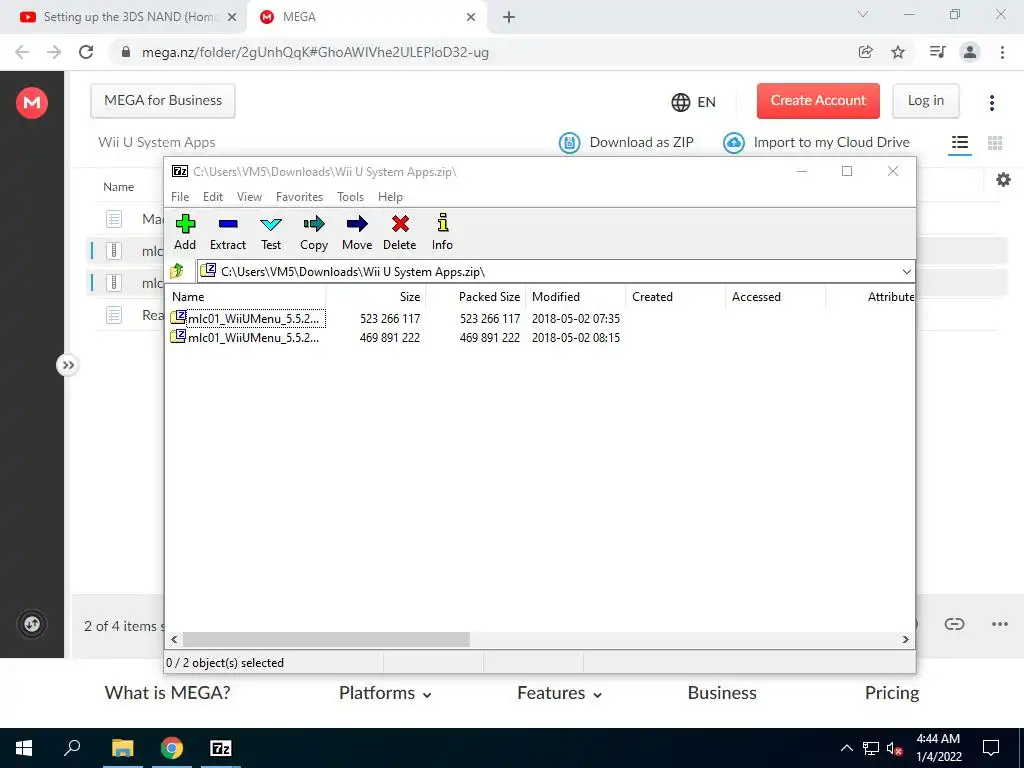
Task: Click the link icon in MEGA selection bar
Action: coord(954,624)
